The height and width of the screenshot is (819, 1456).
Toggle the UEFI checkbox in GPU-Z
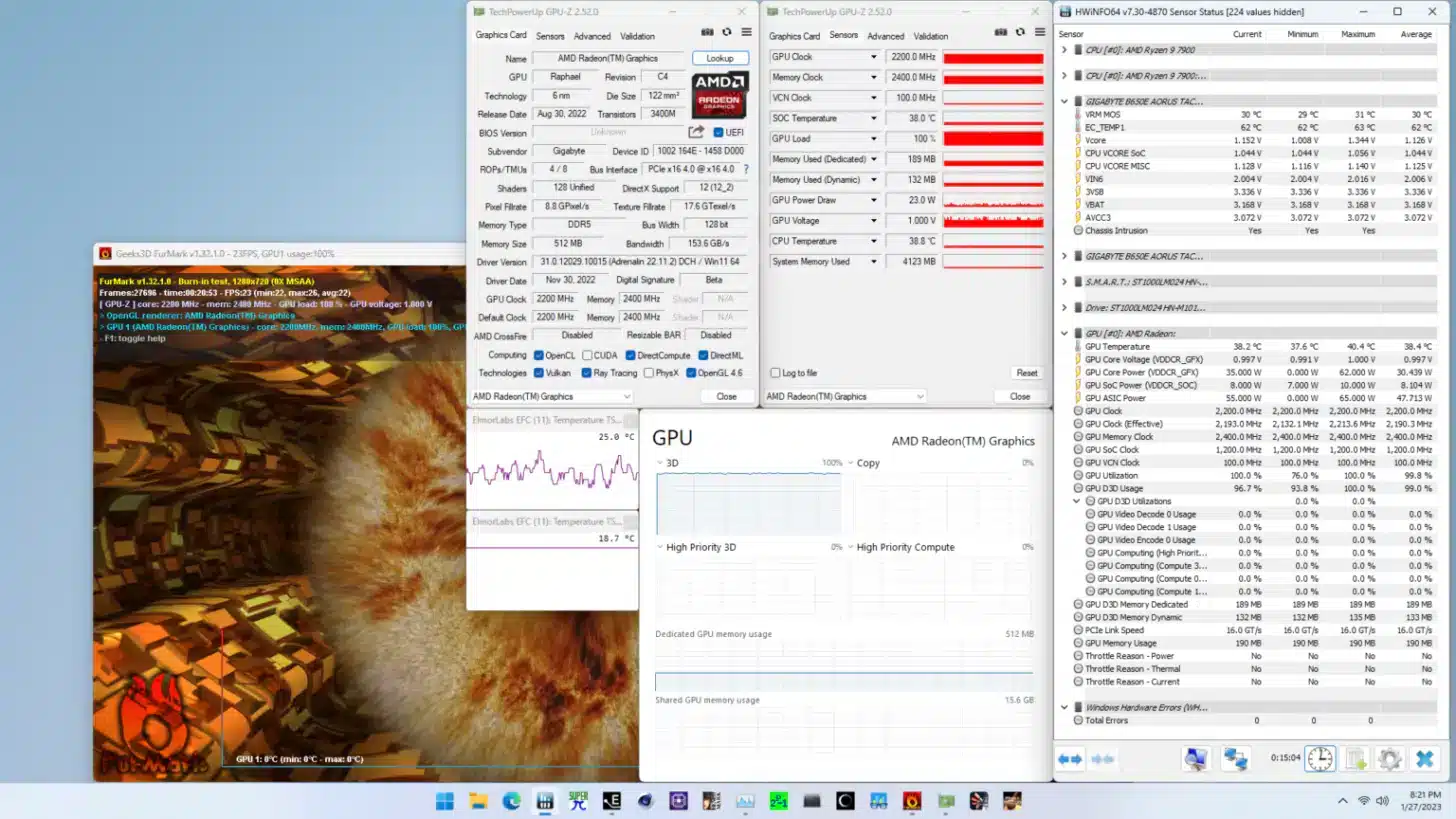(x=718, y=132)
